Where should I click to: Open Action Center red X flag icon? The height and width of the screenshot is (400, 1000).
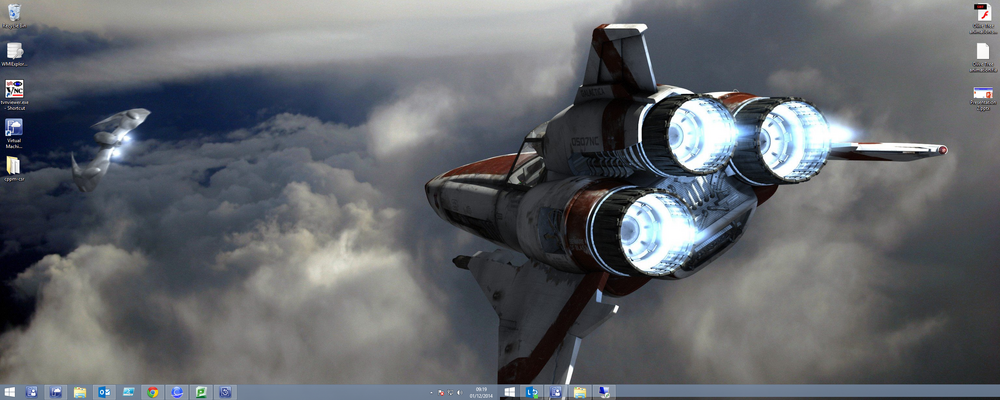click(x=441, y=392)
